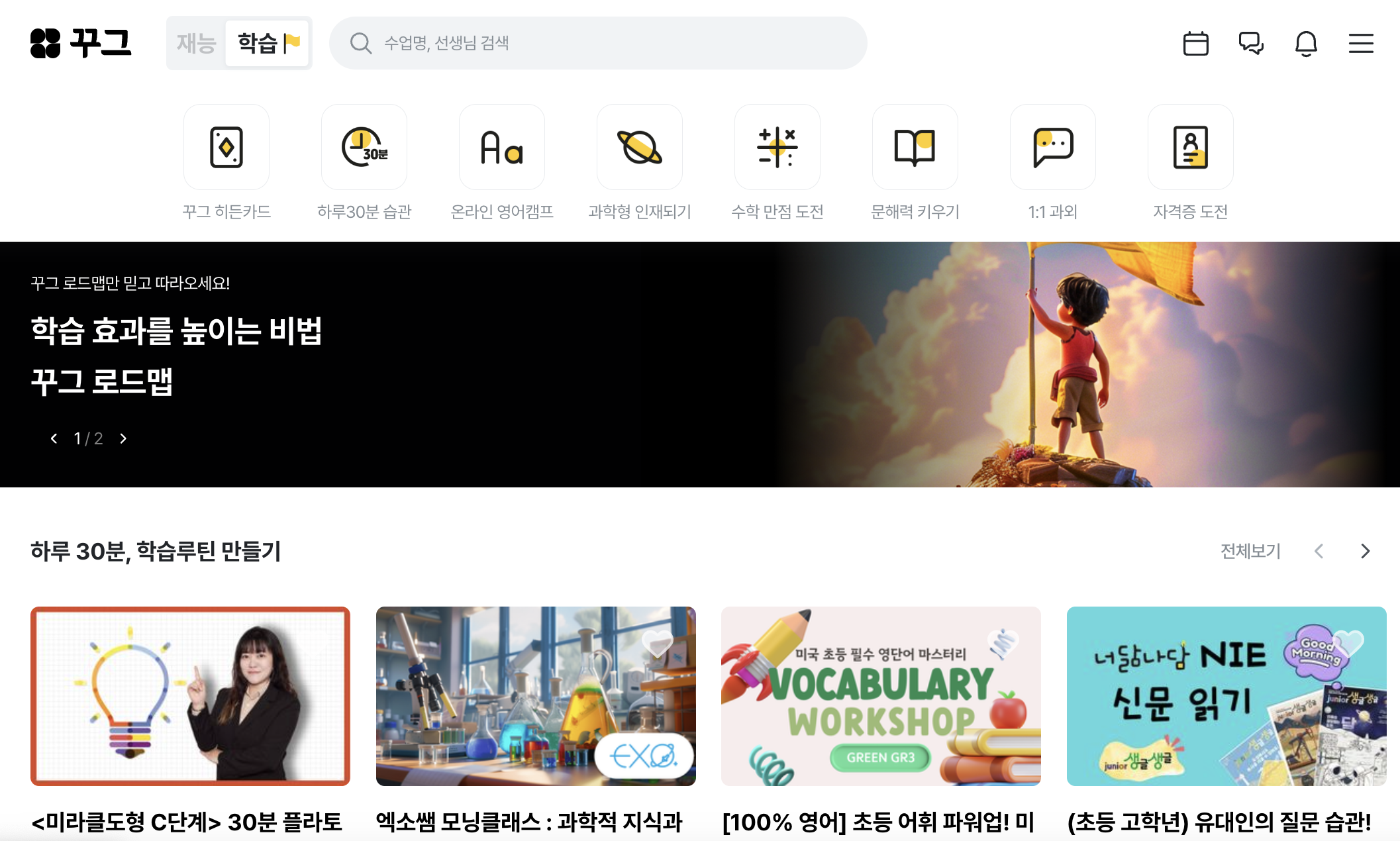This screenshot has height=841, width=1400.
Task: Switch to the 재능 tab
Action: click(x=196, y=44)
